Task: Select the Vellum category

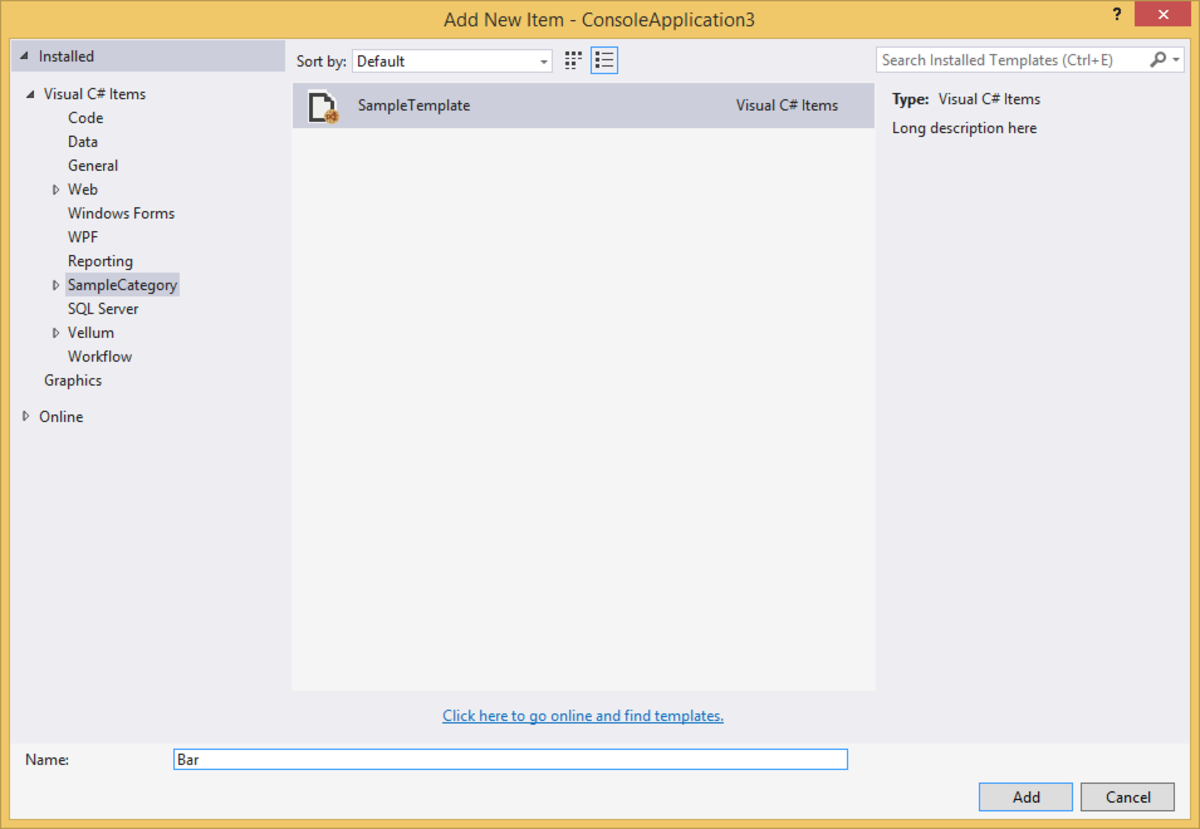Action: pyautogui.click(x=91, y=333)
